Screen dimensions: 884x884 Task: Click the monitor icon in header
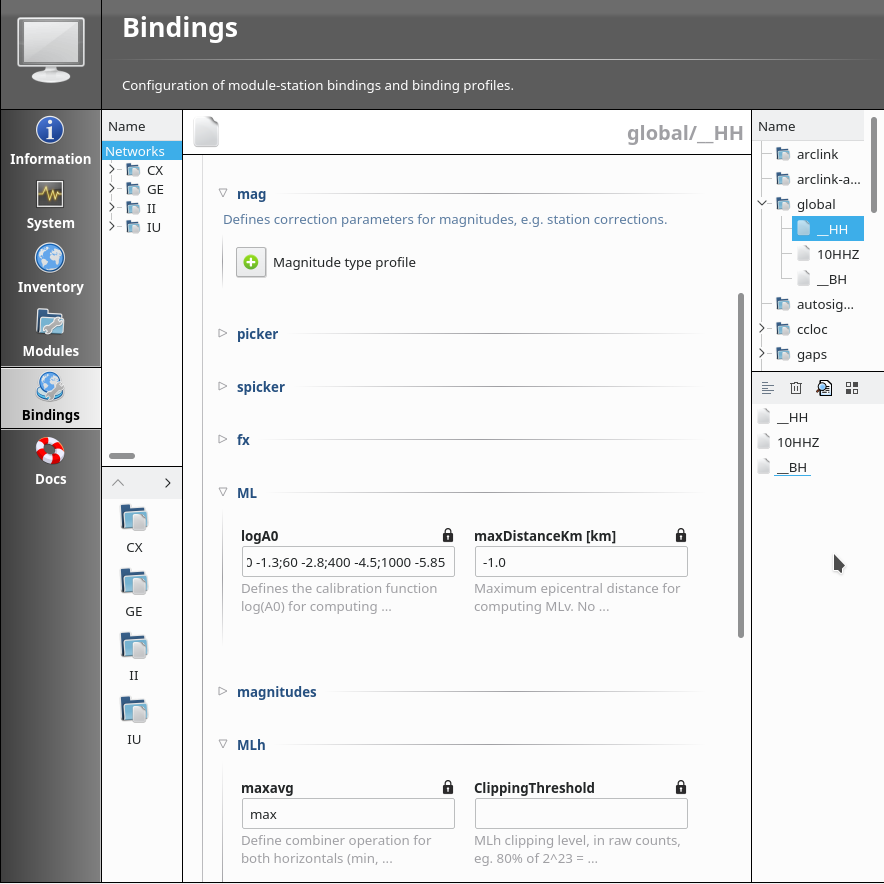[51, 50]
